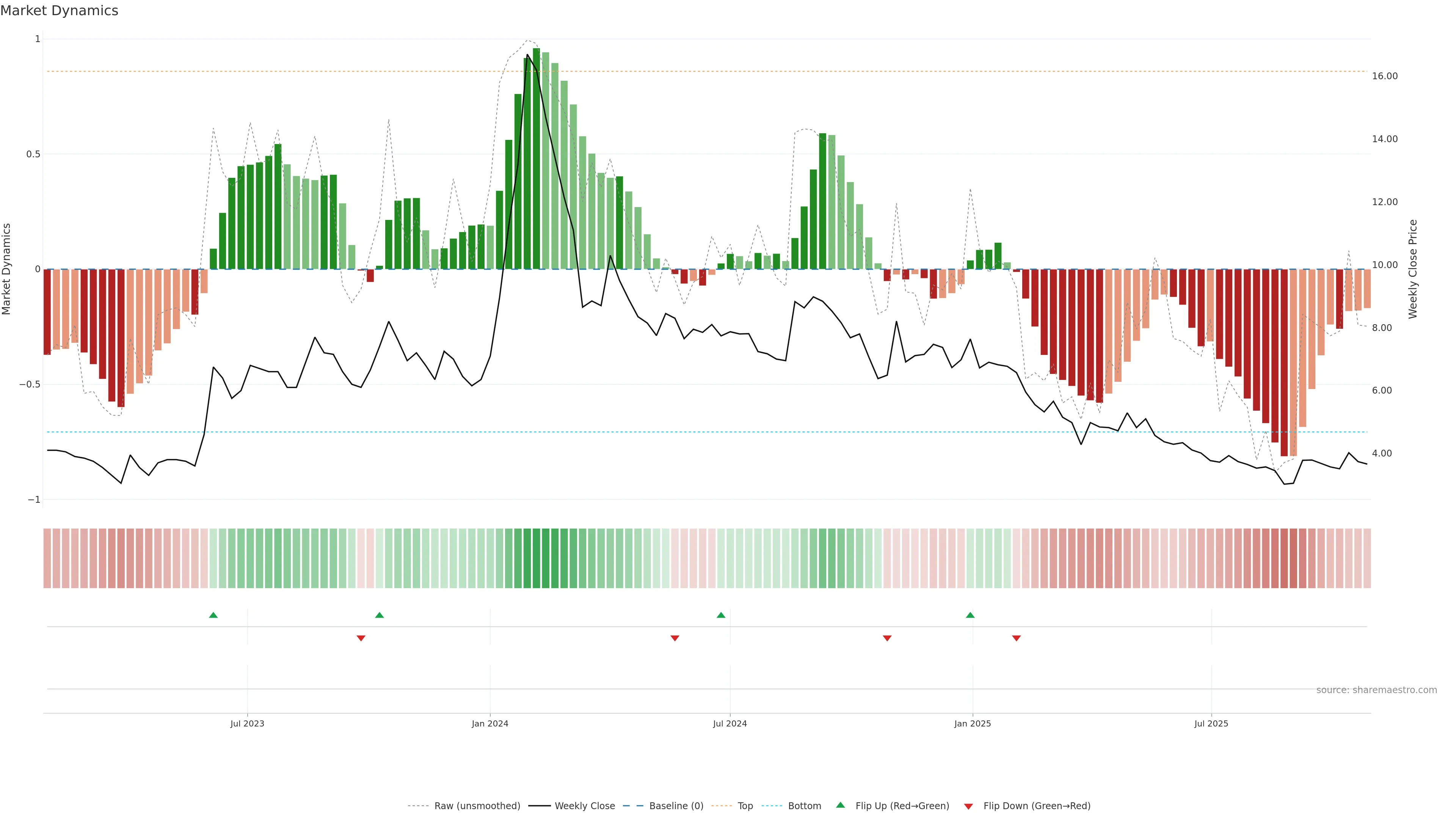Screen dimensions: 1456x819
Task: Toggle the Weekly Close legend series
Action: (x=584, y=805)
